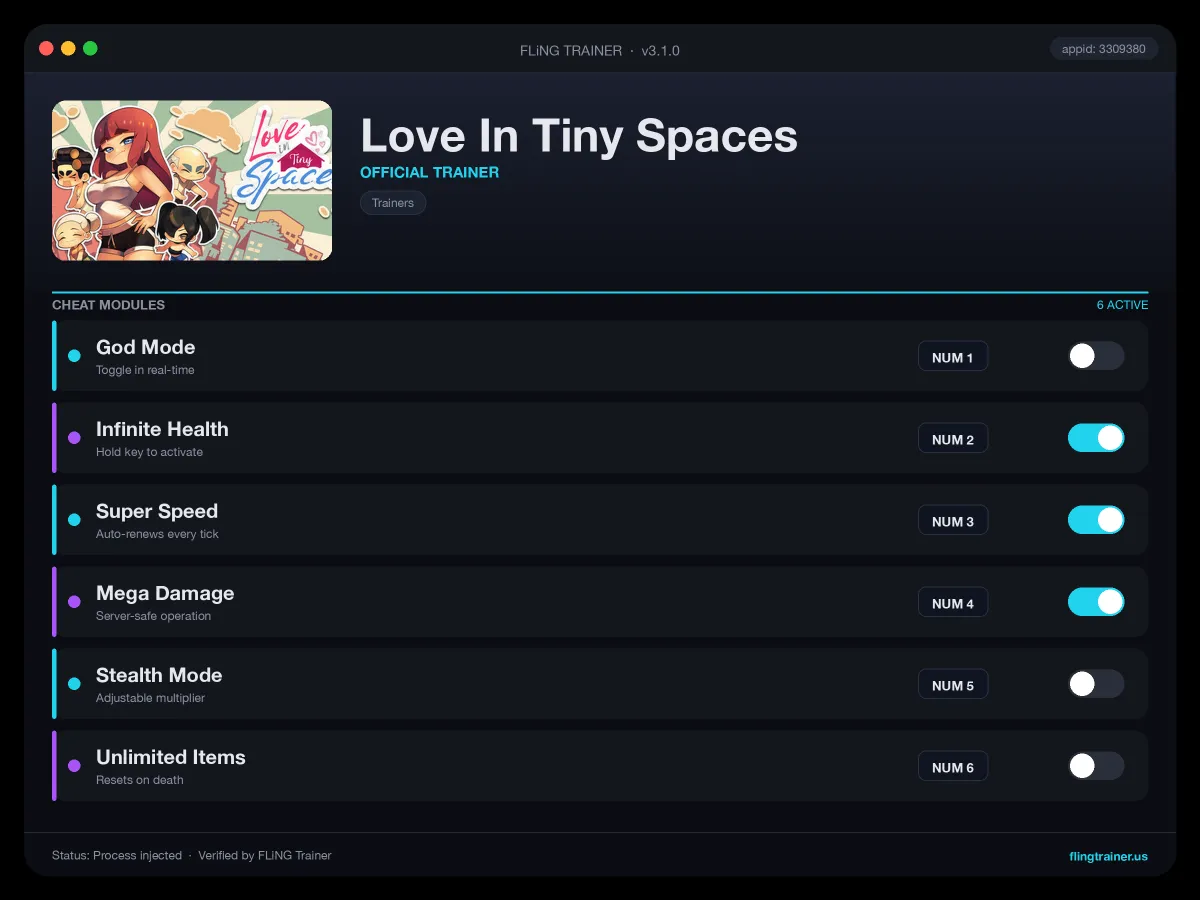
Task: Click the green maximize window button
Action: click(90, 48)
